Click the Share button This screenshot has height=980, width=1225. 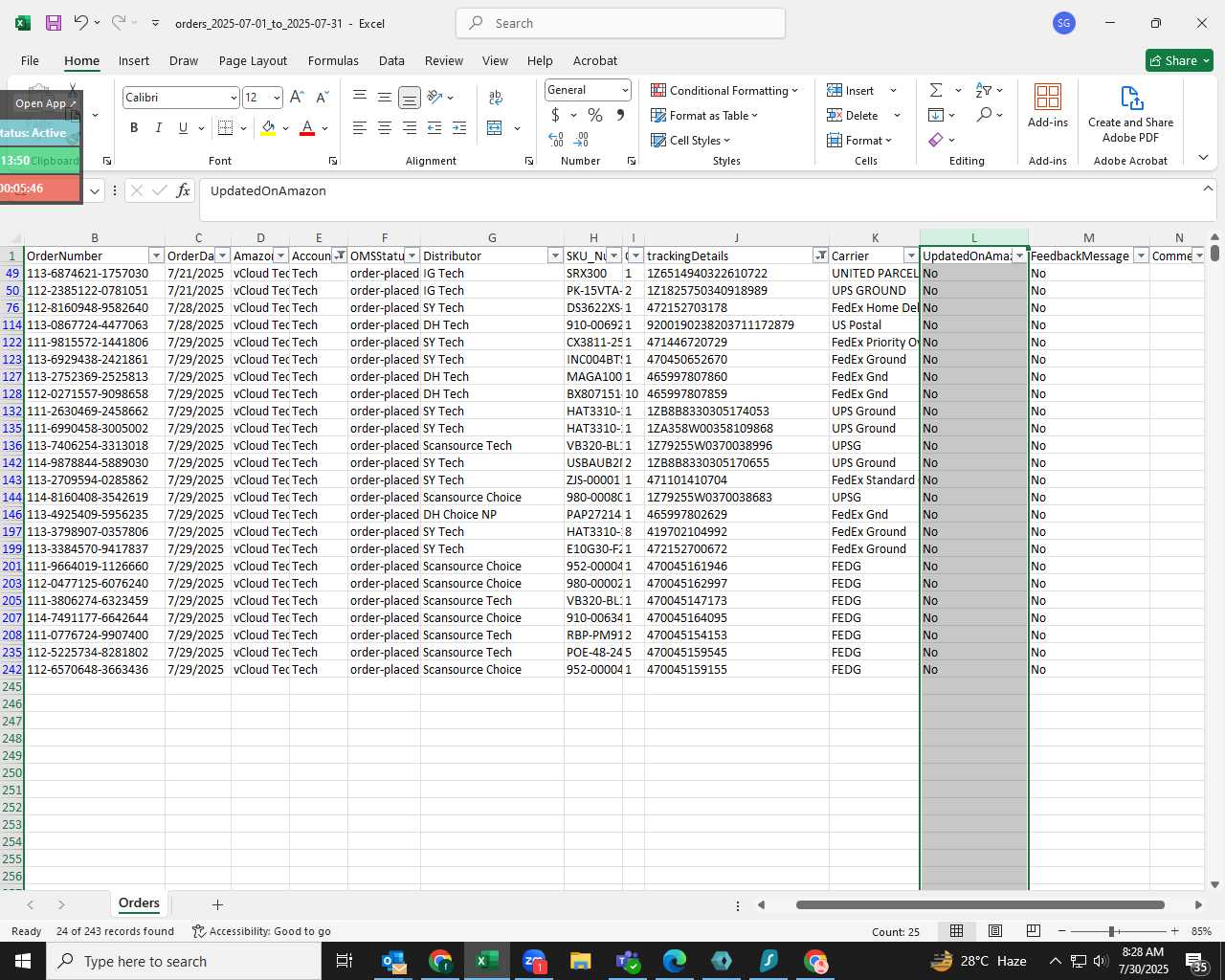pyautogui.click(x=1180, y=60)
